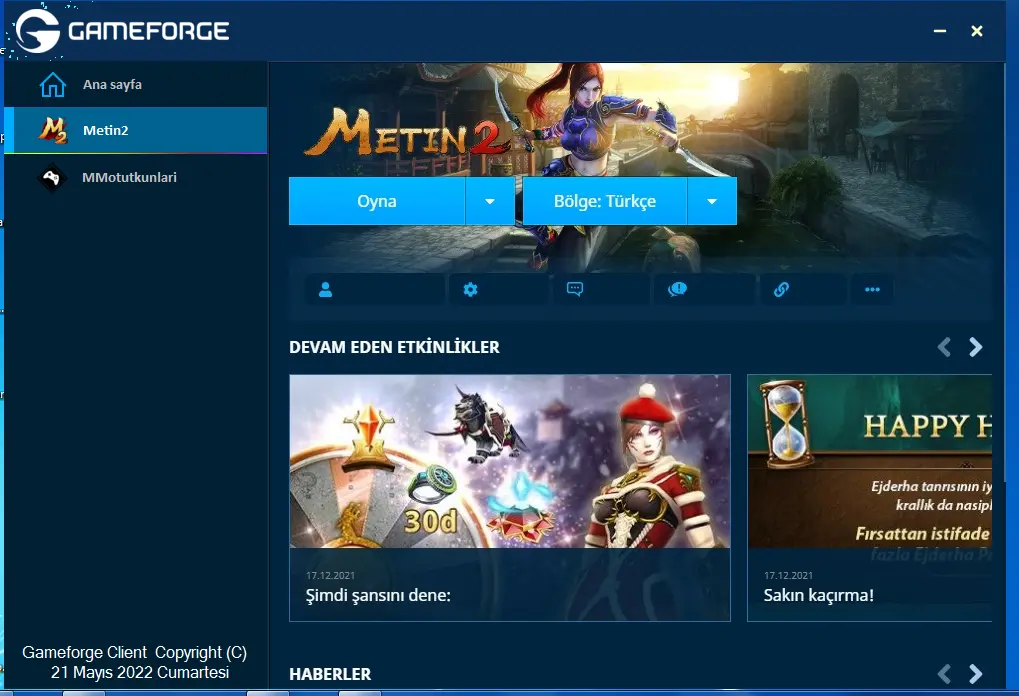Show previous ongoing events

[x=944, y=347]
